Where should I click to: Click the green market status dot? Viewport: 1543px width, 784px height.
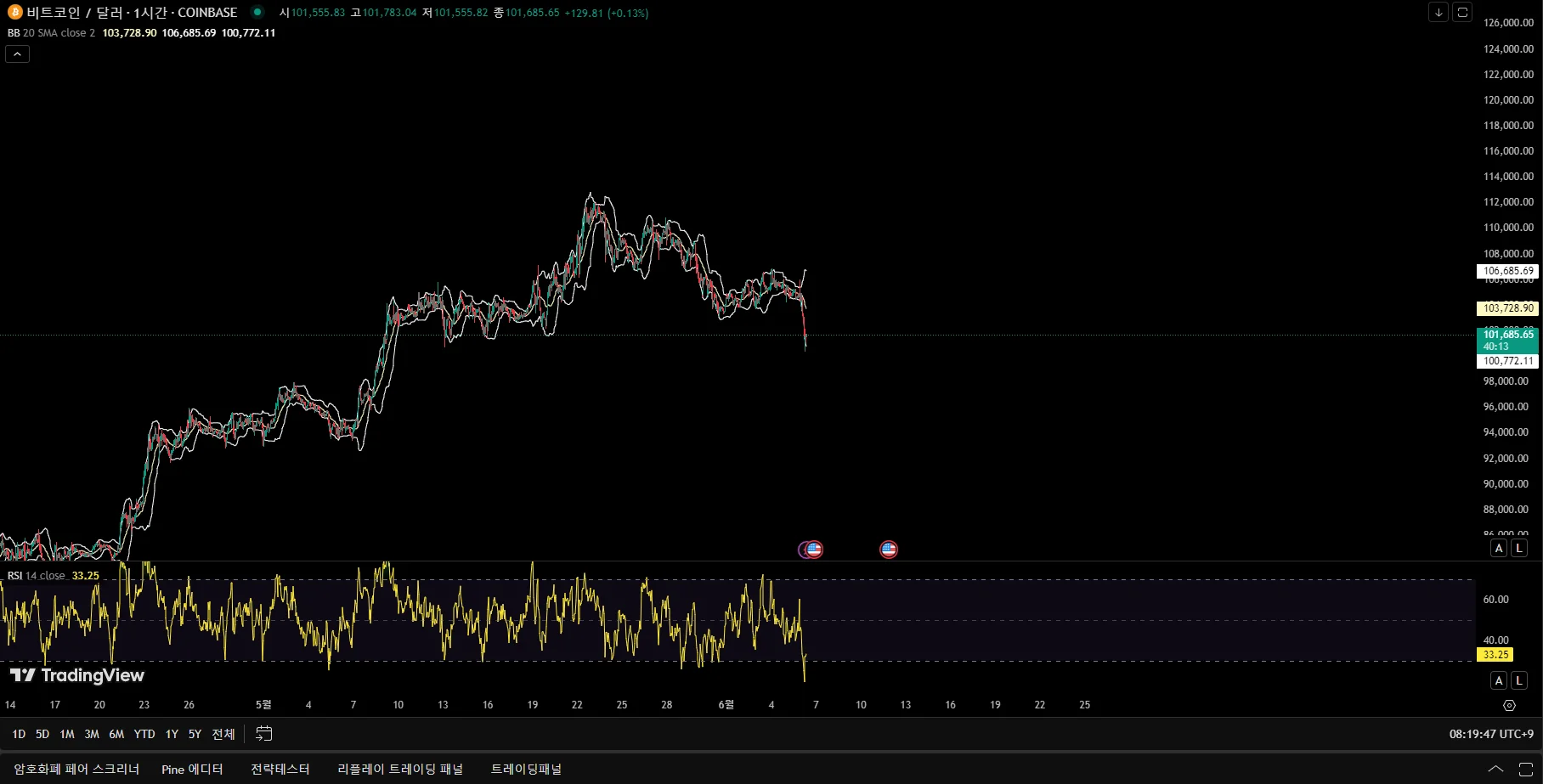pos(257,13)
